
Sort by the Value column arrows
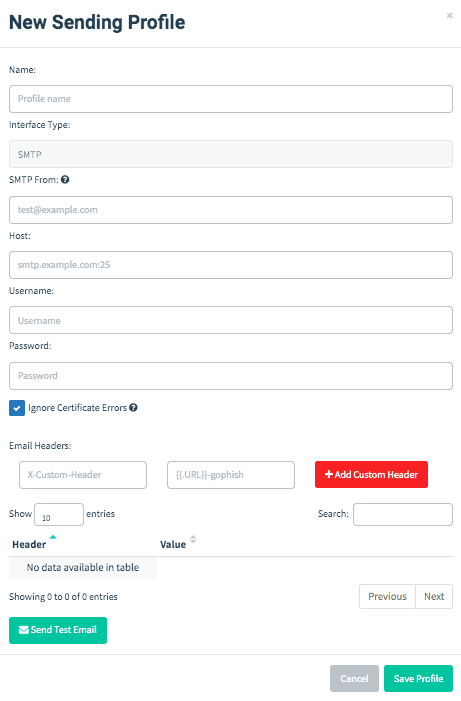pos(193,539)
